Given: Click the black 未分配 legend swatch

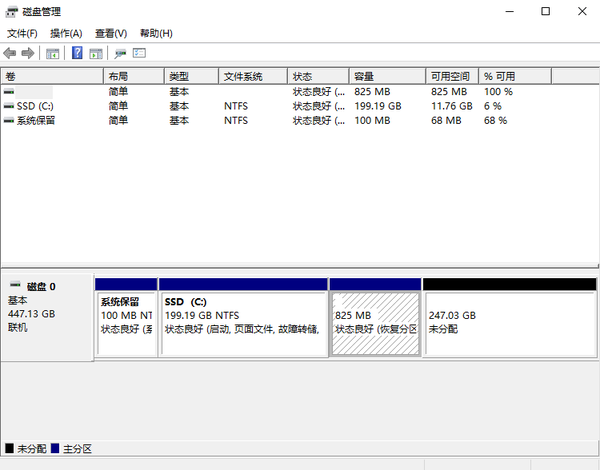Looking at the screenshot, I should (10, 448).
